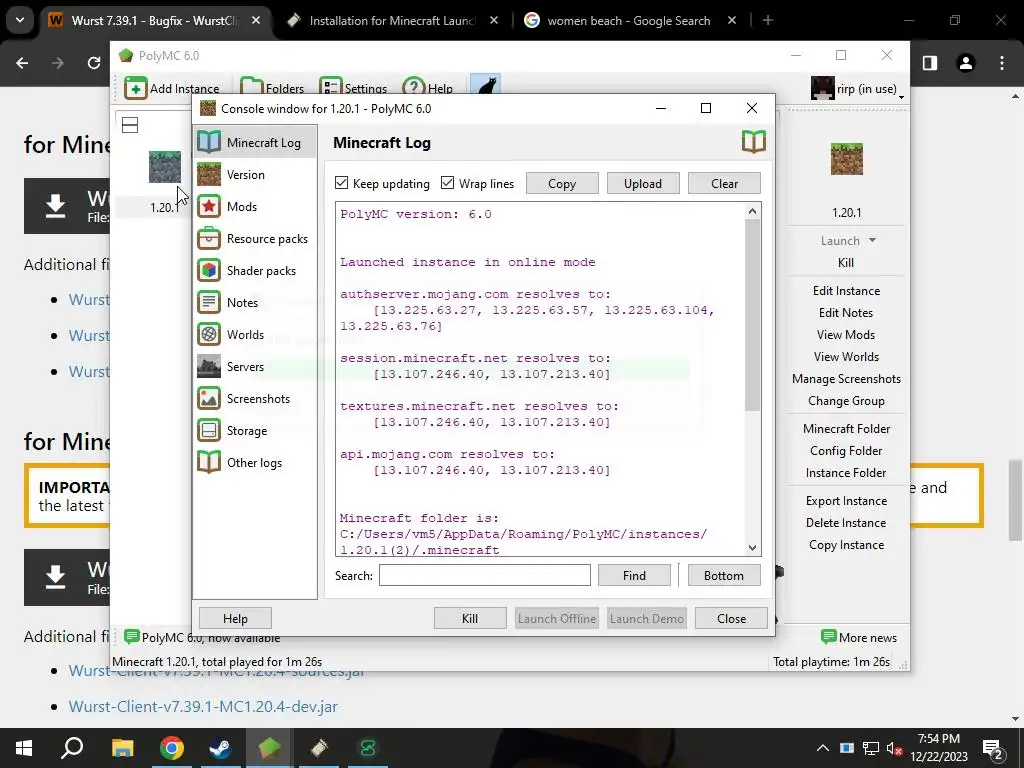Image resolution: width=1024 pixels, height=768 pixels.
Task: Click the Help button in console window
Action: point(235,618)
